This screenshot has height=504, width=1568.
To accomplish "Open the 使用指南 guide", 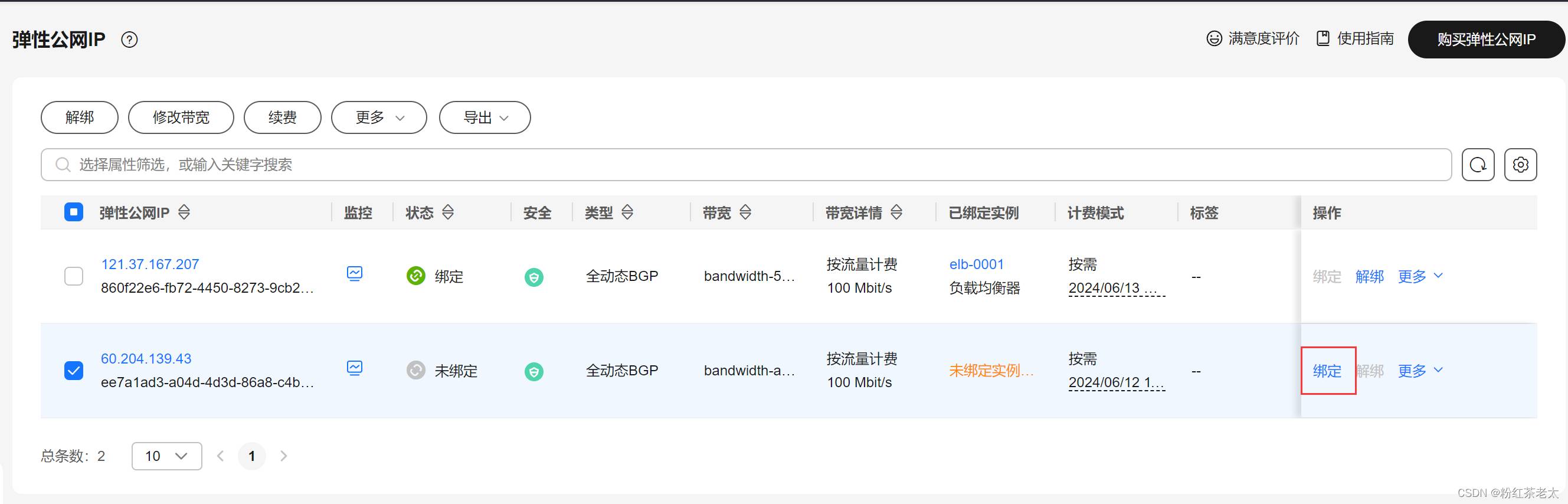I will (1355, 39).
